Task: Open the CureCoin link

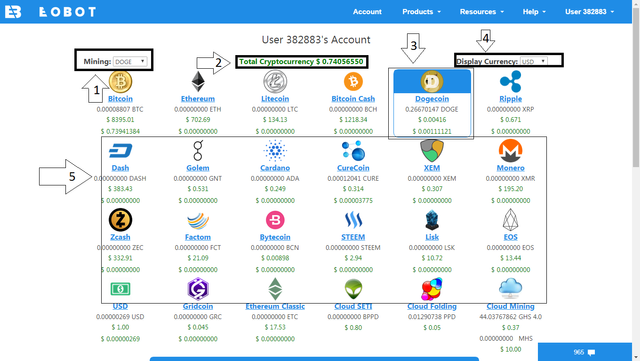Action: click(353, 168)
